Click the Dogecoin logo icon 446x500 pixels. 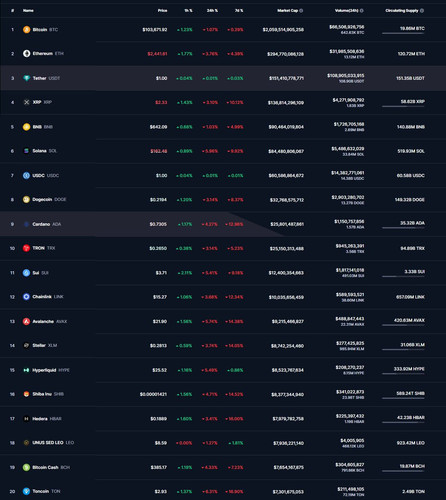click(x=26, y=199)
